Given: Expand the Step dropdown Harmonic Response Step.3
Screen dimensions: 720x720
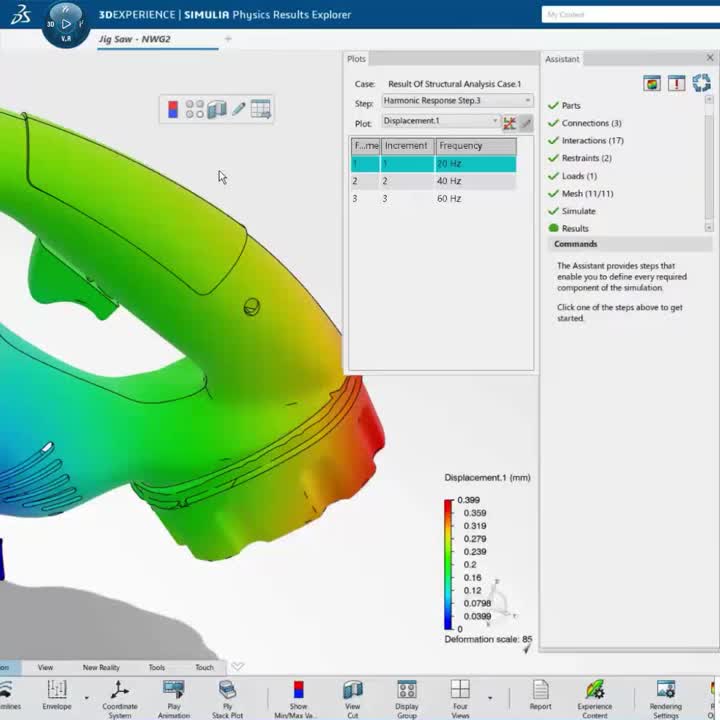Looking at the screenshot, I should [457, 101].
